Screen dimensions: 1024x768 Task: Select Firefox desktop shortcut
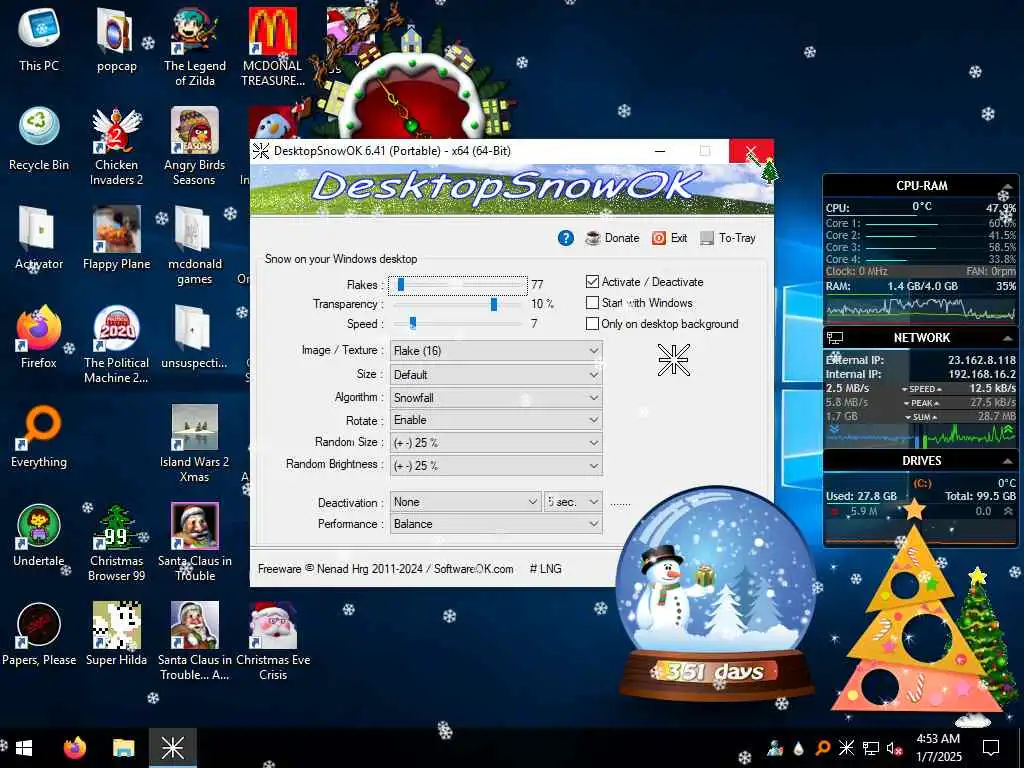(39, 338)
